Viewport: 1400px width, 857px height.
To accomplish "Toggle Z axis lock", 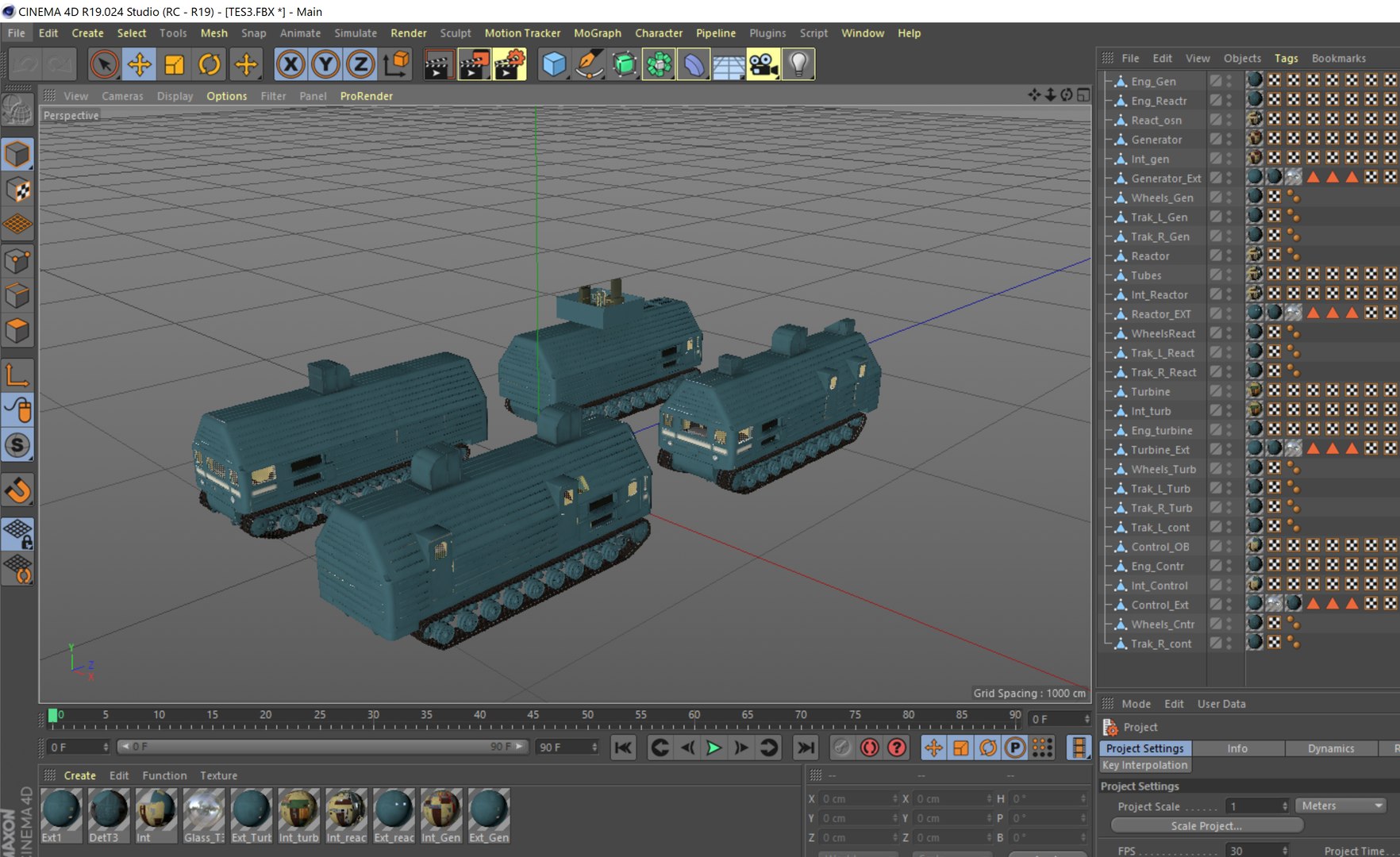I will [360, 64].
